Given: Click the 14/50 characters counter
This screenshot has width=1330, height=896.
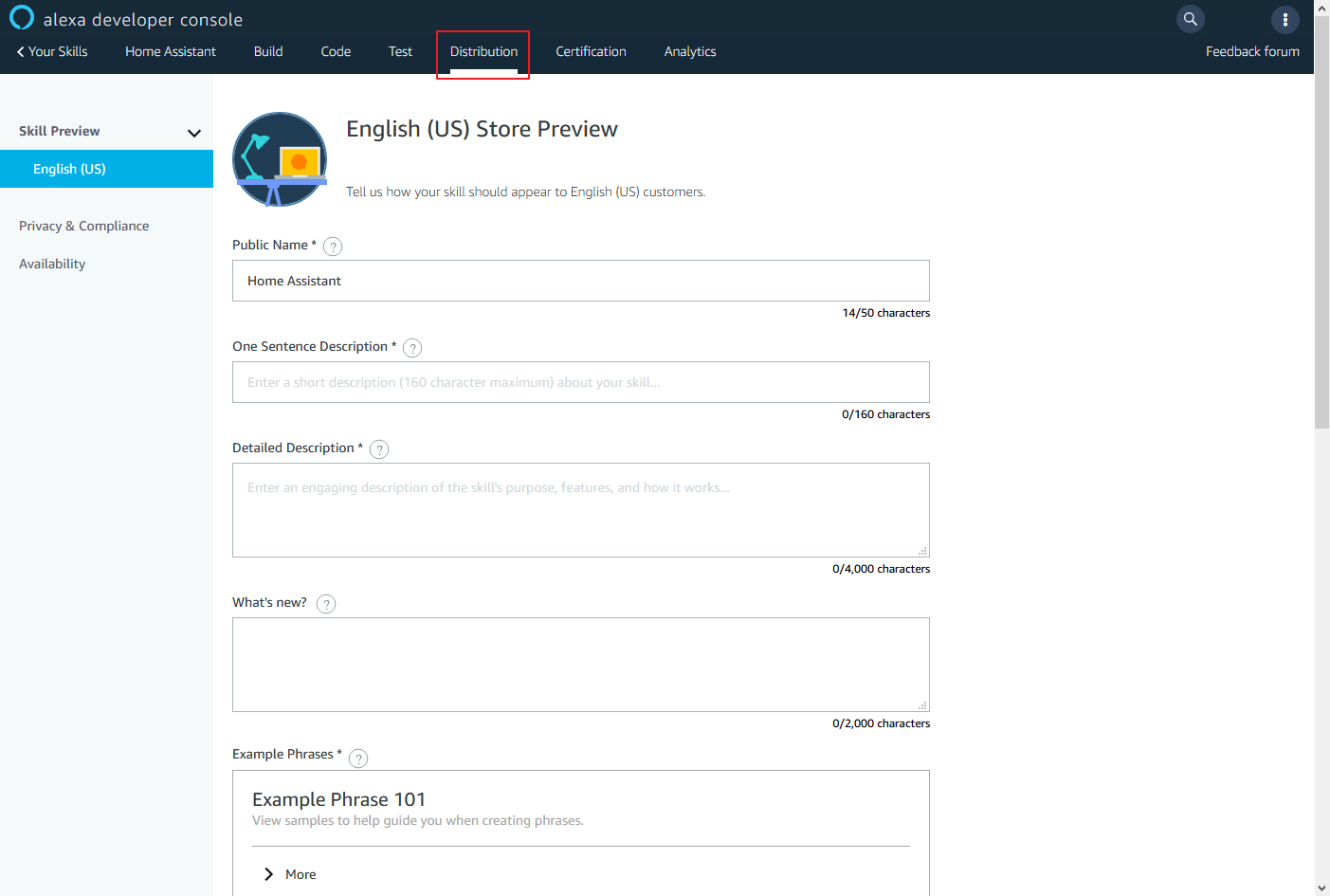Looking at the screenshot, I should tap(886, 313).
